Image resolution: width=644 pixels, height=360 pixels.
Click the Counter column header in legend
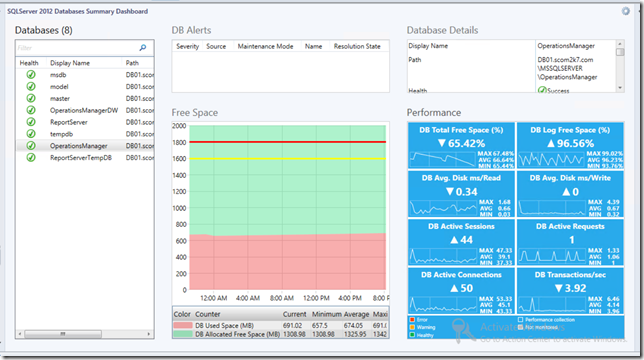[x=207, y=314]
